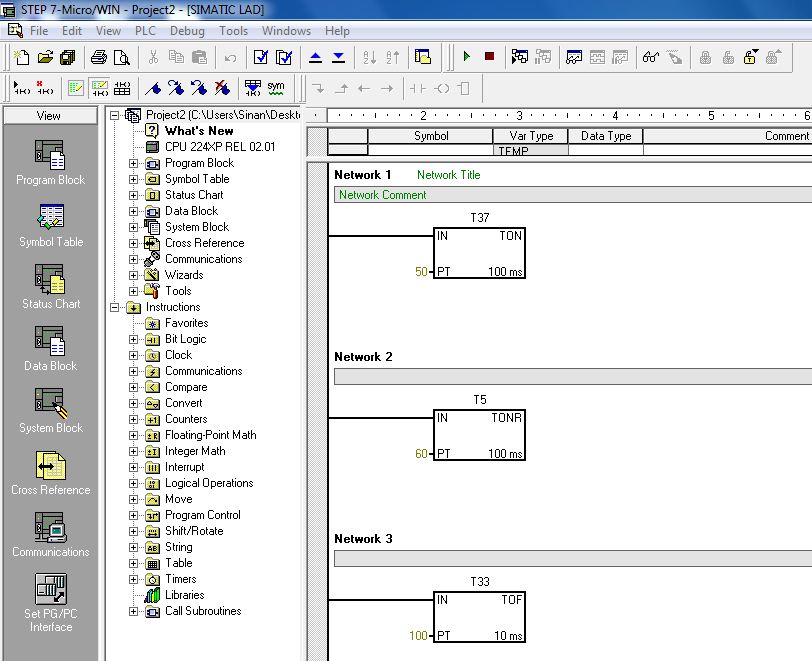812x661 pixels.
Task: Select the T5 TONR timer box
Action: coord(480,435)
